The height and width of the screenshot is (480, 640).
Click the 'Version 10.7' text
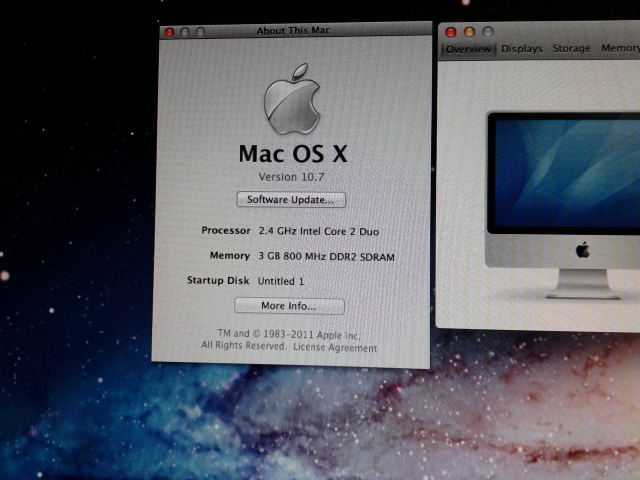tap(291, 177)
